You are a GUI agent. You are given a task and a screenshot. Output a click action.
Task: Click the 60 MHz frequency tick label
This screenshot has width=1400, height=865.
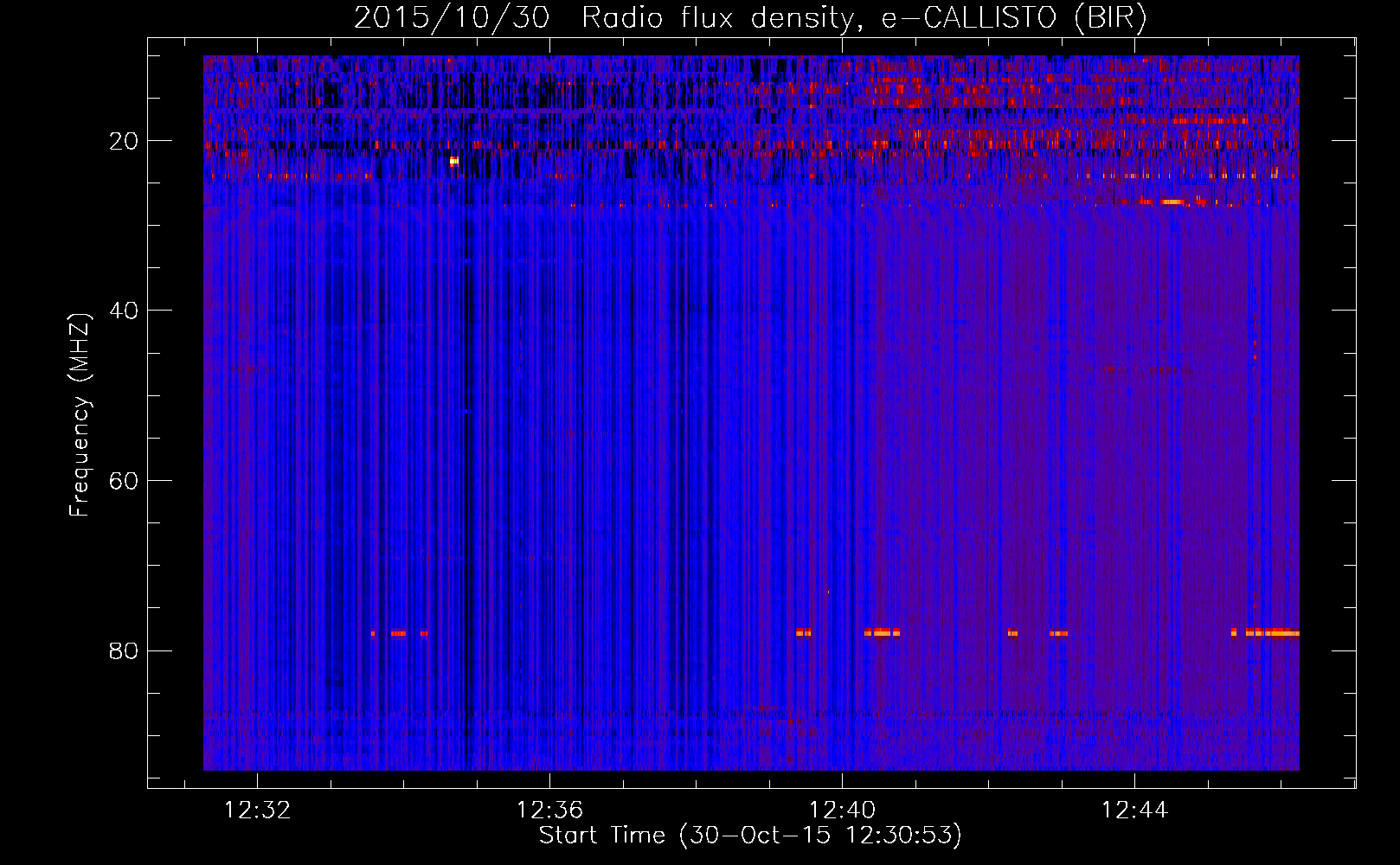point(124,481)
